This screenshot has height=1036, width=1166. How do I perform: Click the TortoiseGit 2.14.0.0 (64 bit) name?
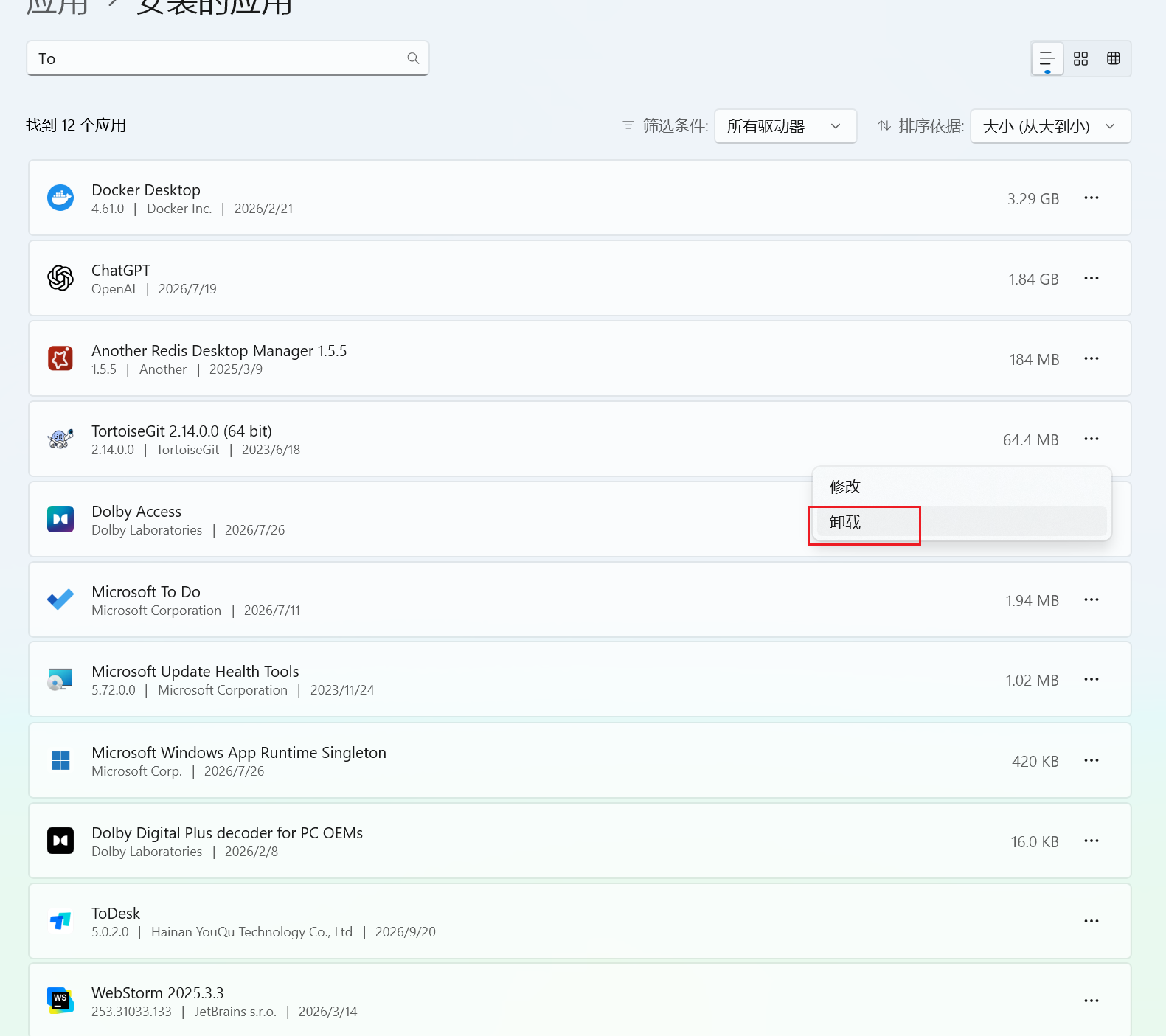tap(181, 431)
